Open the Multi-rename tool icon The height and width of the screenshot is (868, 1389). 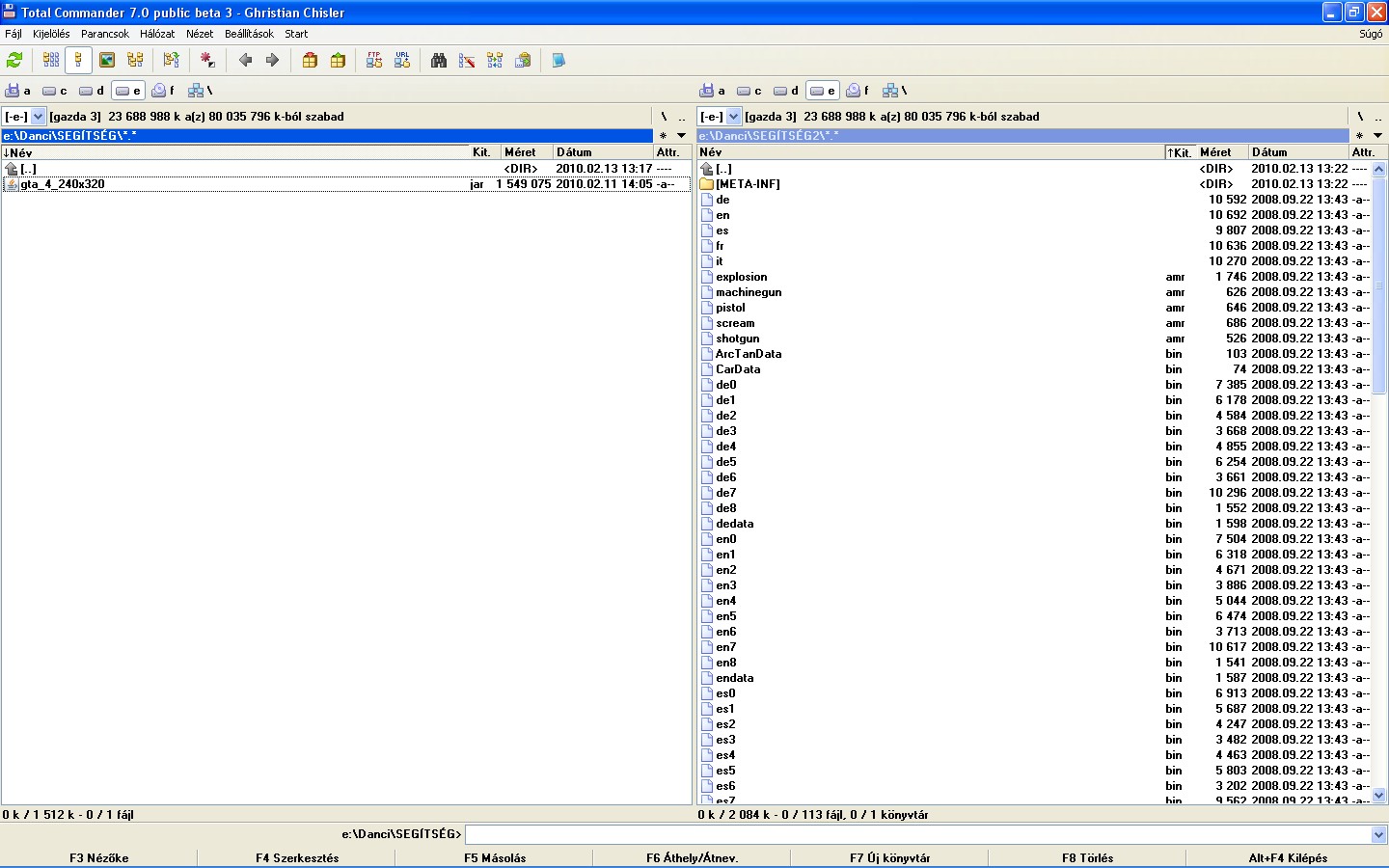[467, 60]
